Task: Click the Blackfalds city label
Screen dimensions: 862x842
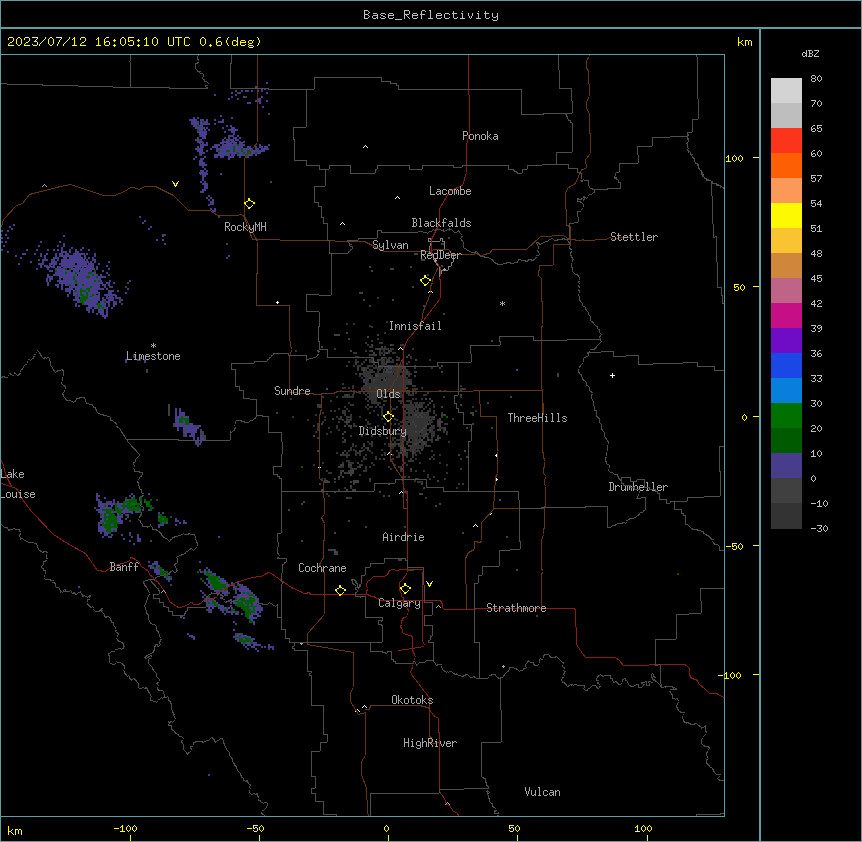Action: [x=441, y=223]
